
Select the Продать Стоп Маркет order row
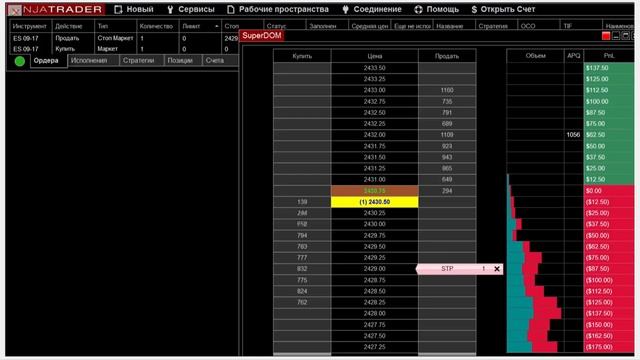coord(124,38)
